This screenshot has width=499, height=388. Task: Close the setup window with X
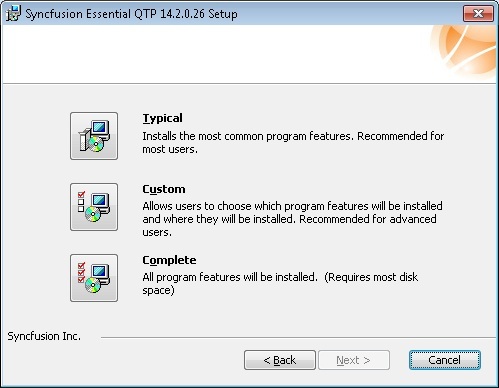point(478,14)
